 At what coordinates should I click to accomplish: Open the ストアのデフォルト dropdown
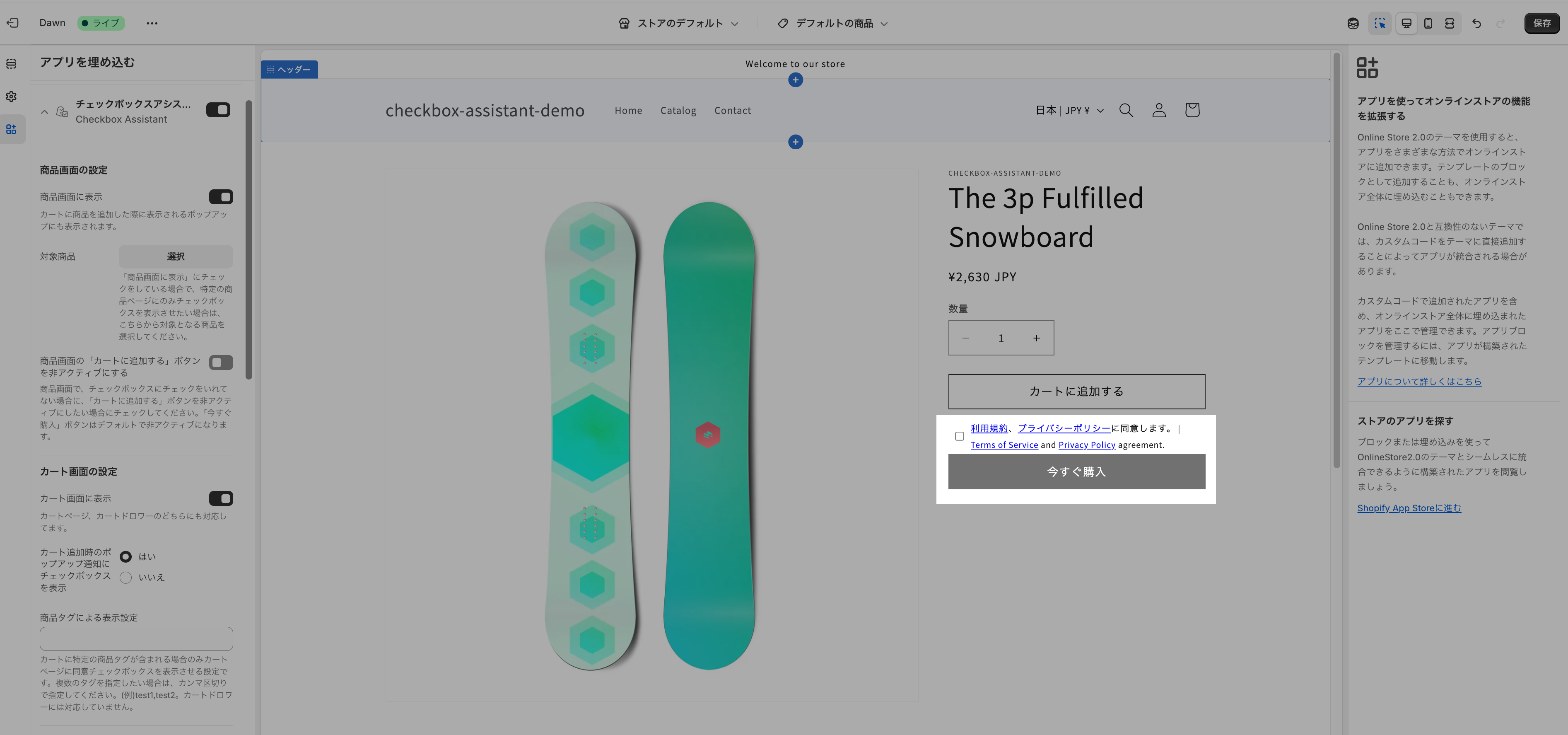(679, 23)
